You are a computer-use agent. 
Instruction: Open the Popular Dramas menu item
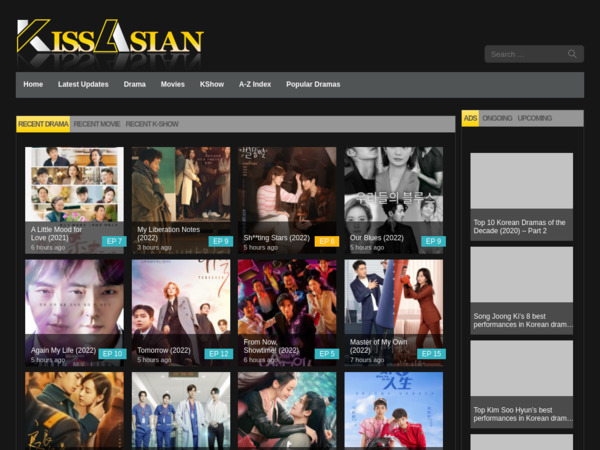pos(313,84)
